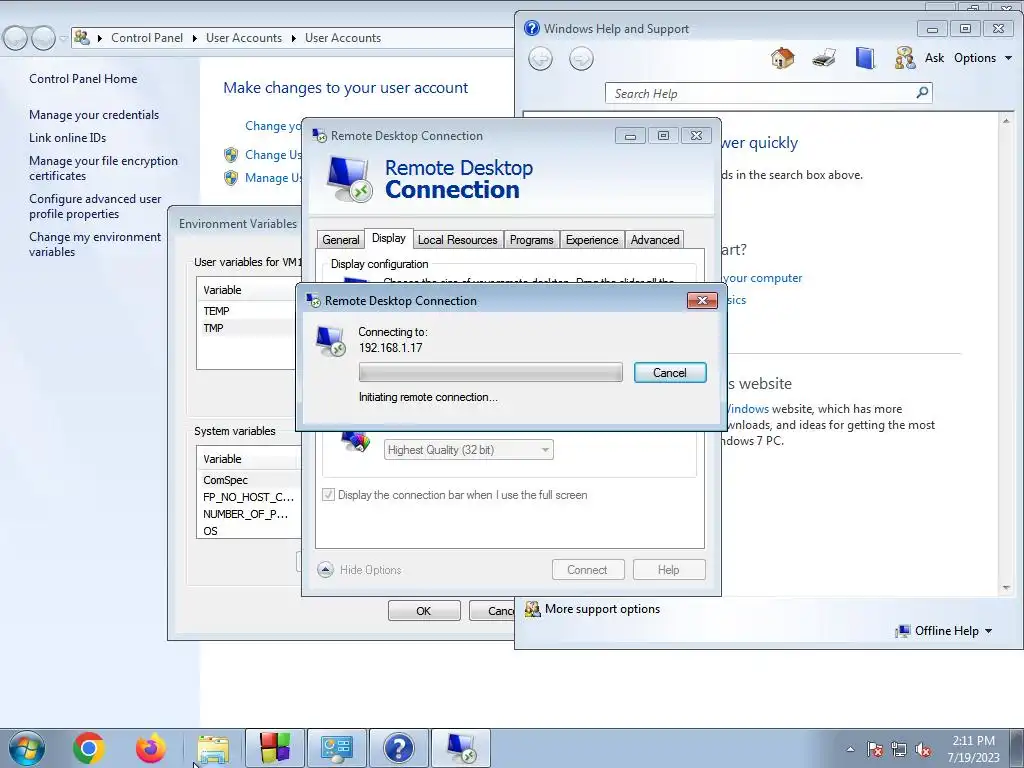Image resolution: width=1024 pixels, height=768 pixels.
Task: Click the Remote Desktop Connection logo icon
Action: tap(349, 178)
